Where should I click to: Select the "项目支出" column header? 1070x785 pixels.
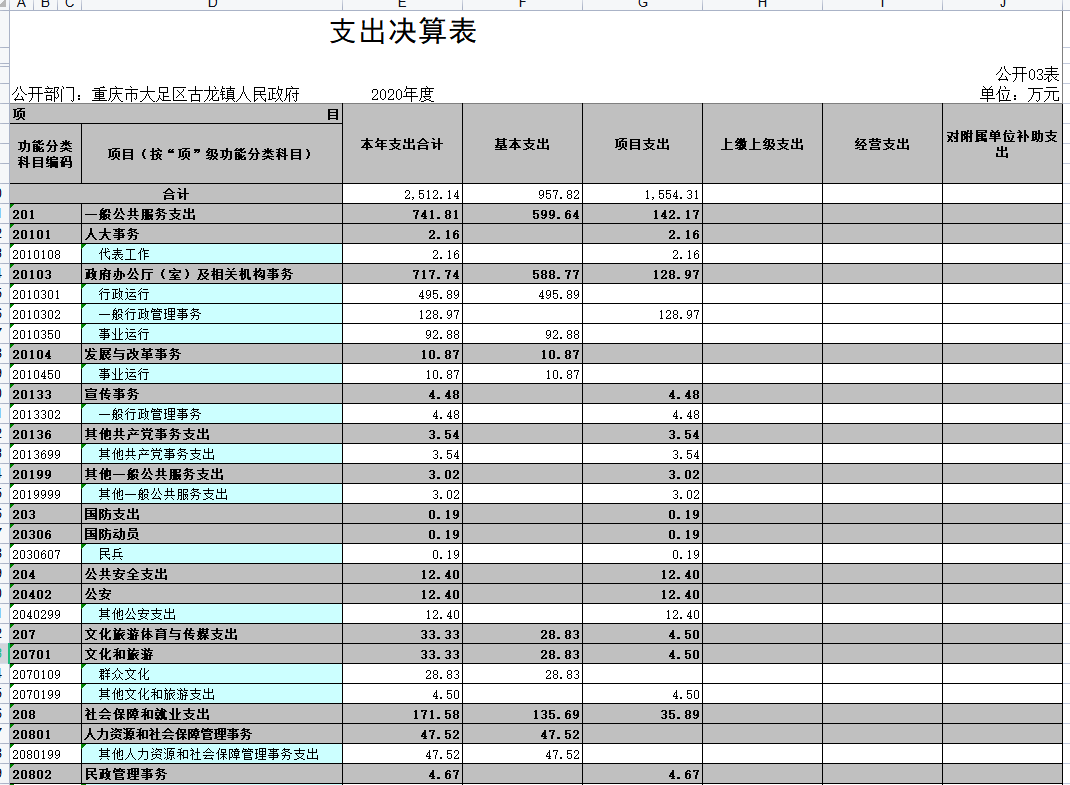pyautogui.click(x=642, y=144)
